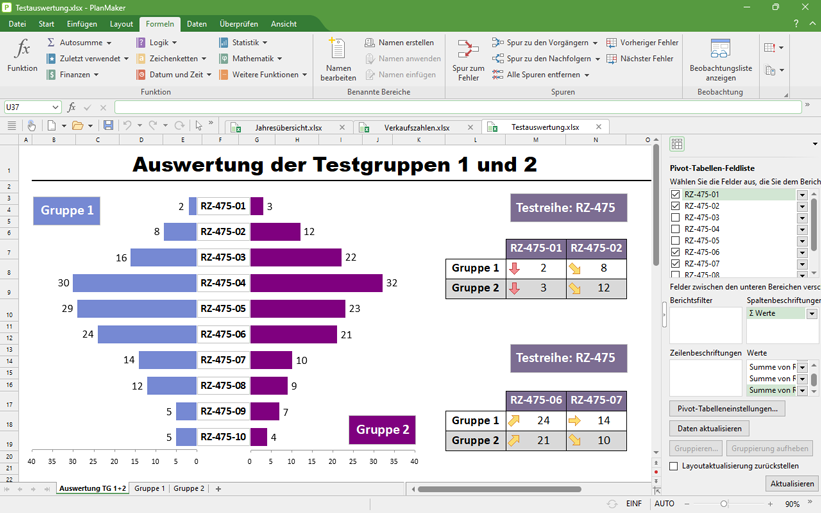
Task: Open dropdown for RZ-475-04 field
Action: click(x=802, y=229)
